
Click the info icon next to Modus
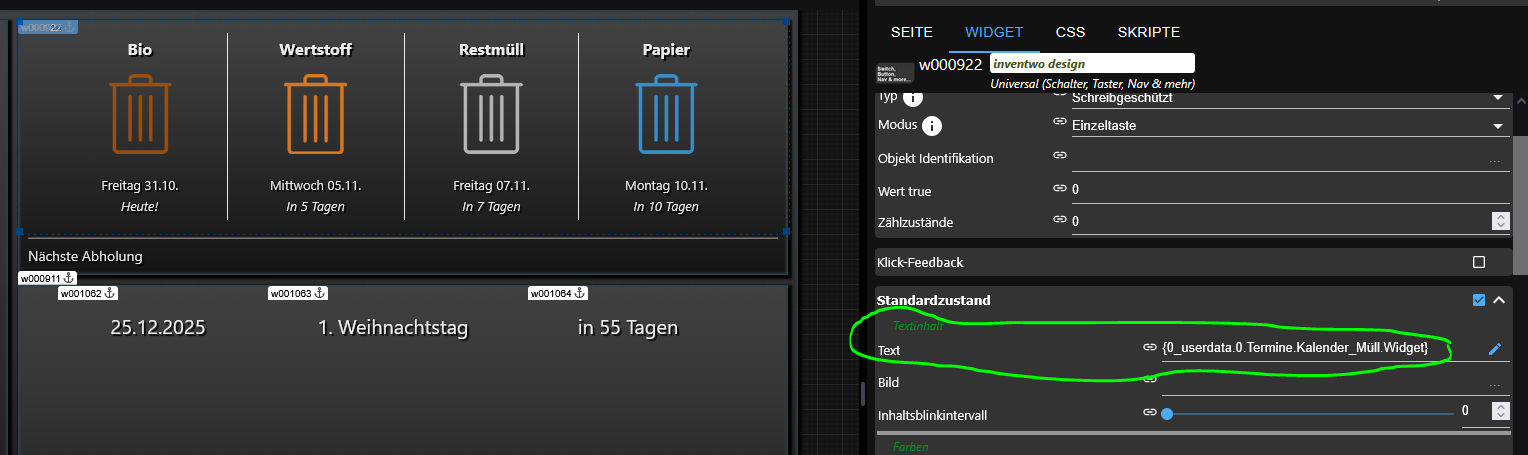click(x=932, y=126)
